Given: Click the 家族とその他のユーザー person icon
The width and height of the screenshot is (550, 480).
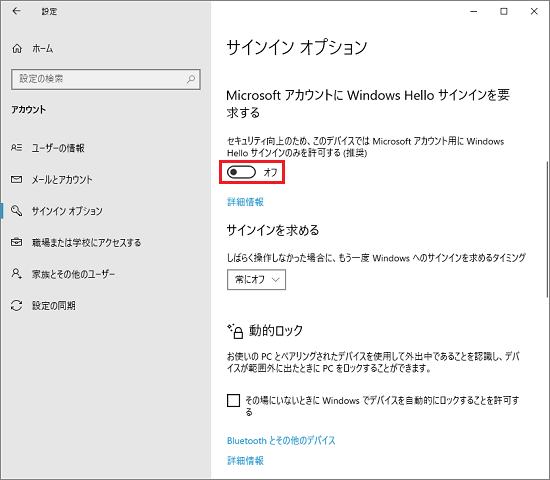Looking at the screenshot, I should pyautogui.click(x=16, y=274).
